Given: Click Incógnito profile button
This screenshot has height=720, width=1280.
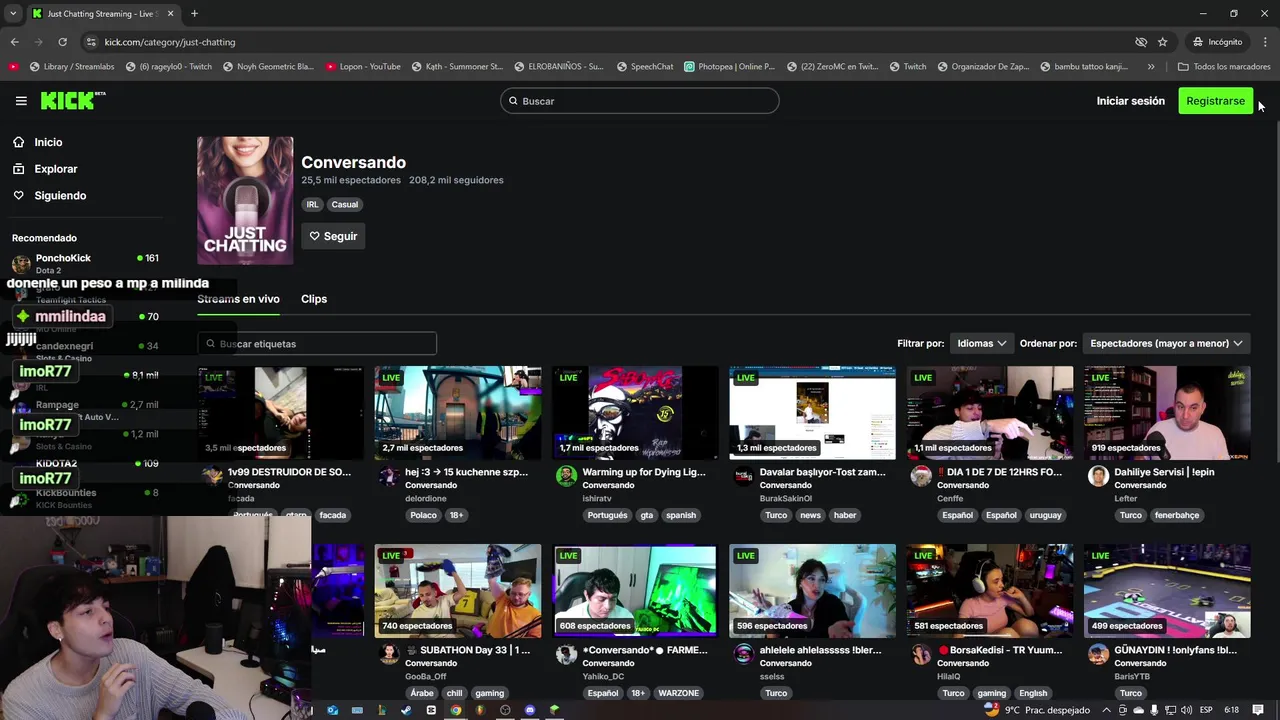Looking at the screenshot, I should (1217, 42).
